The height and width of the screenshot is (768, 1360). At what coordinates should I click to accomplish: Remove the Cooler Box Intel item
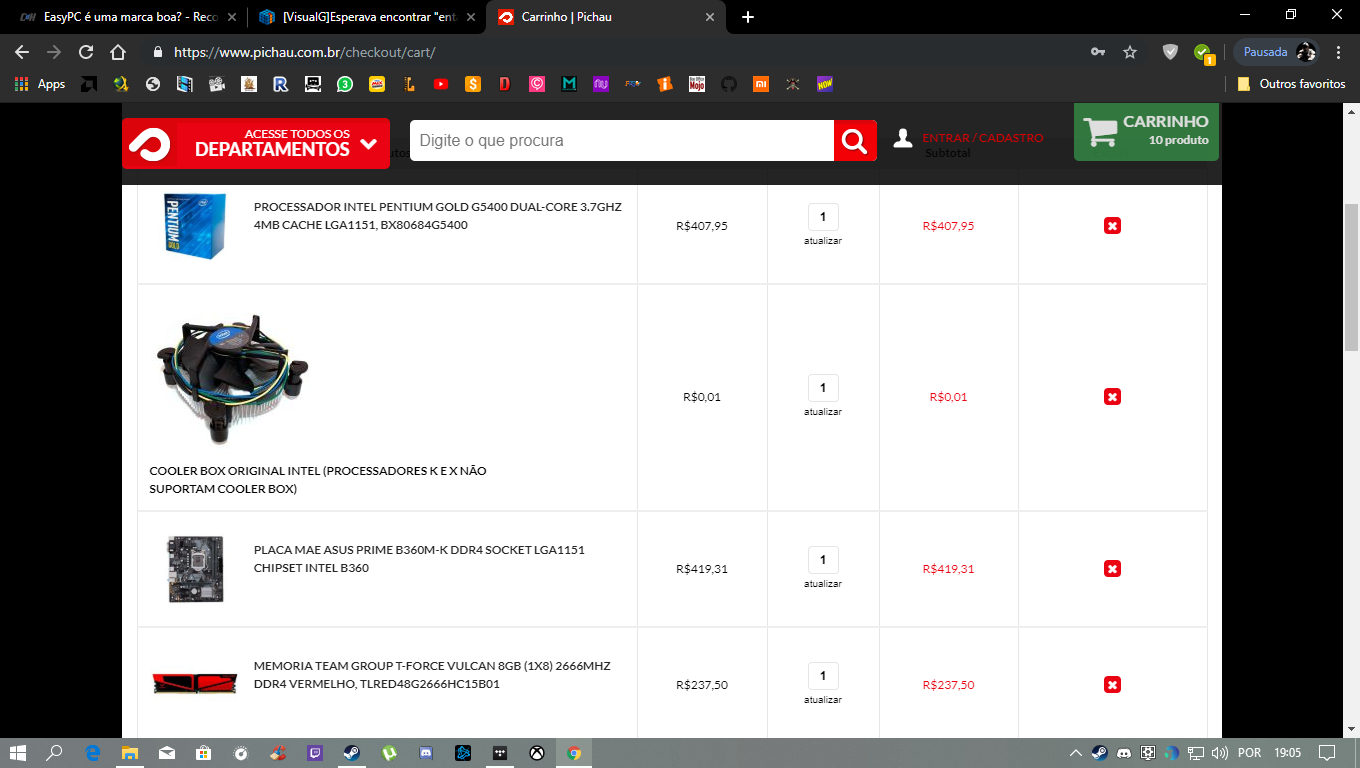(x=1112, y=397)
